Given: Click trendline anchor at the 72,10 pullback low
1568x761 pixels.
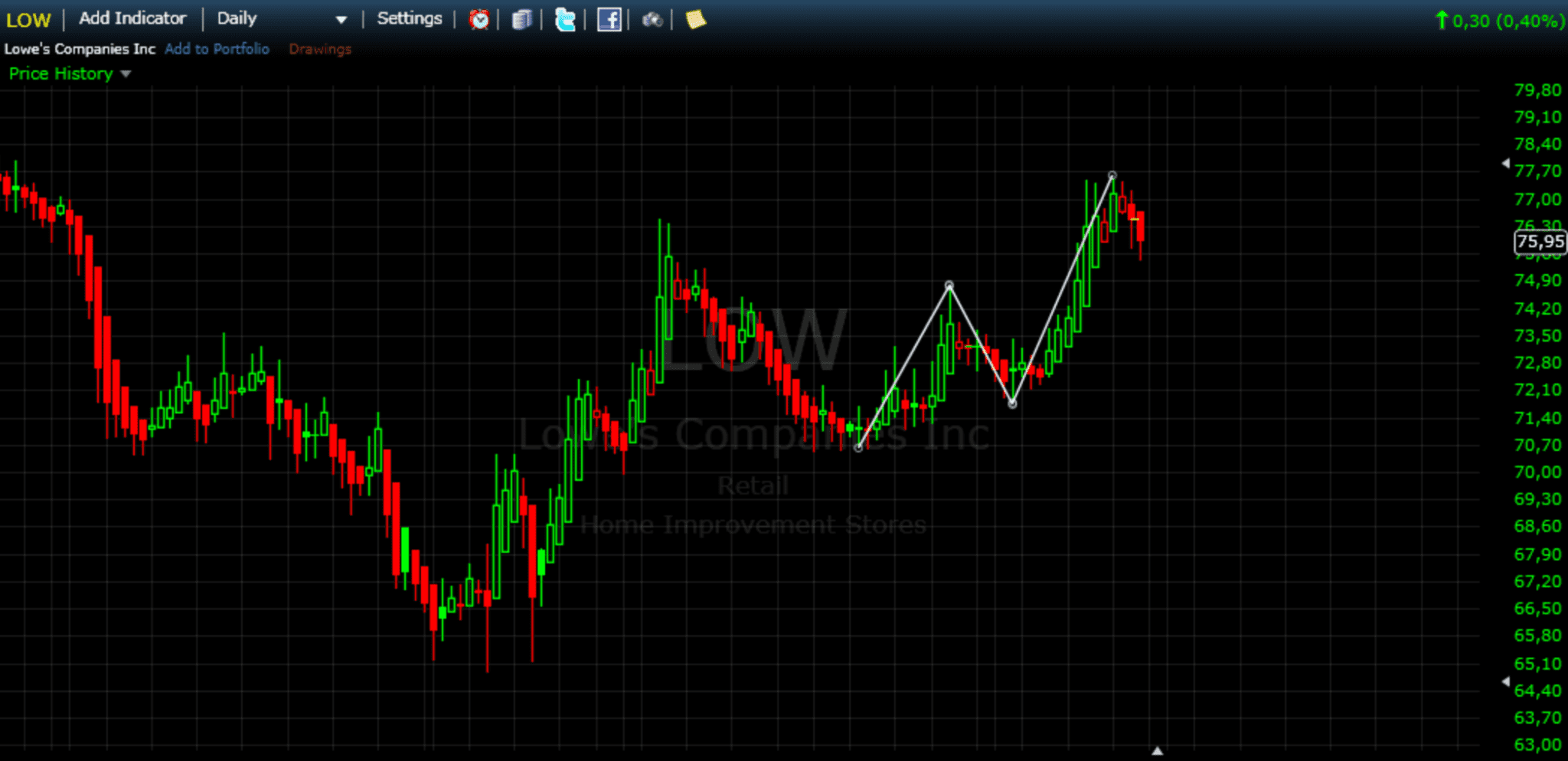Looking at the screenshot, I should 1012,403.
